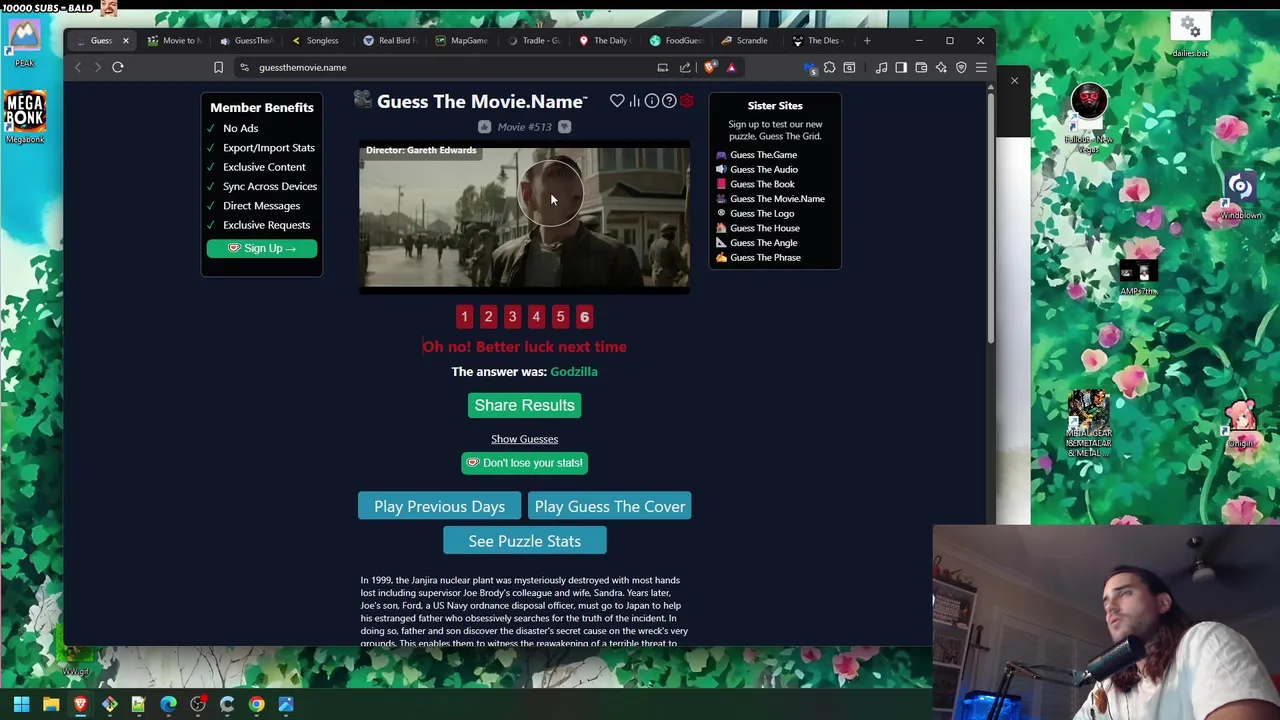This screenshot has width=1280, height=720.
Task: Open the Windows Start menu
Action: pos(21,704)
